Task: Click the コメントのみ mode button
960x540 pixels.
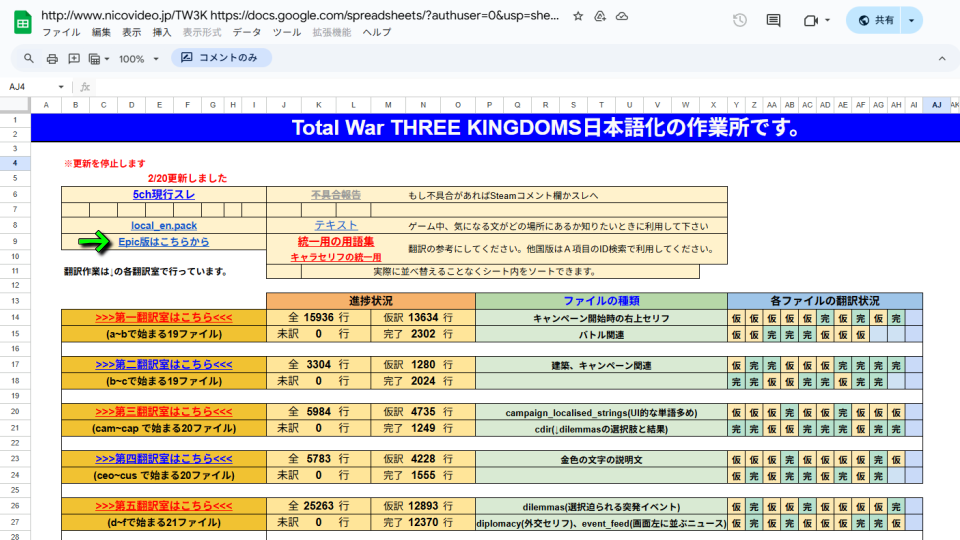Action: coord(221,58)
